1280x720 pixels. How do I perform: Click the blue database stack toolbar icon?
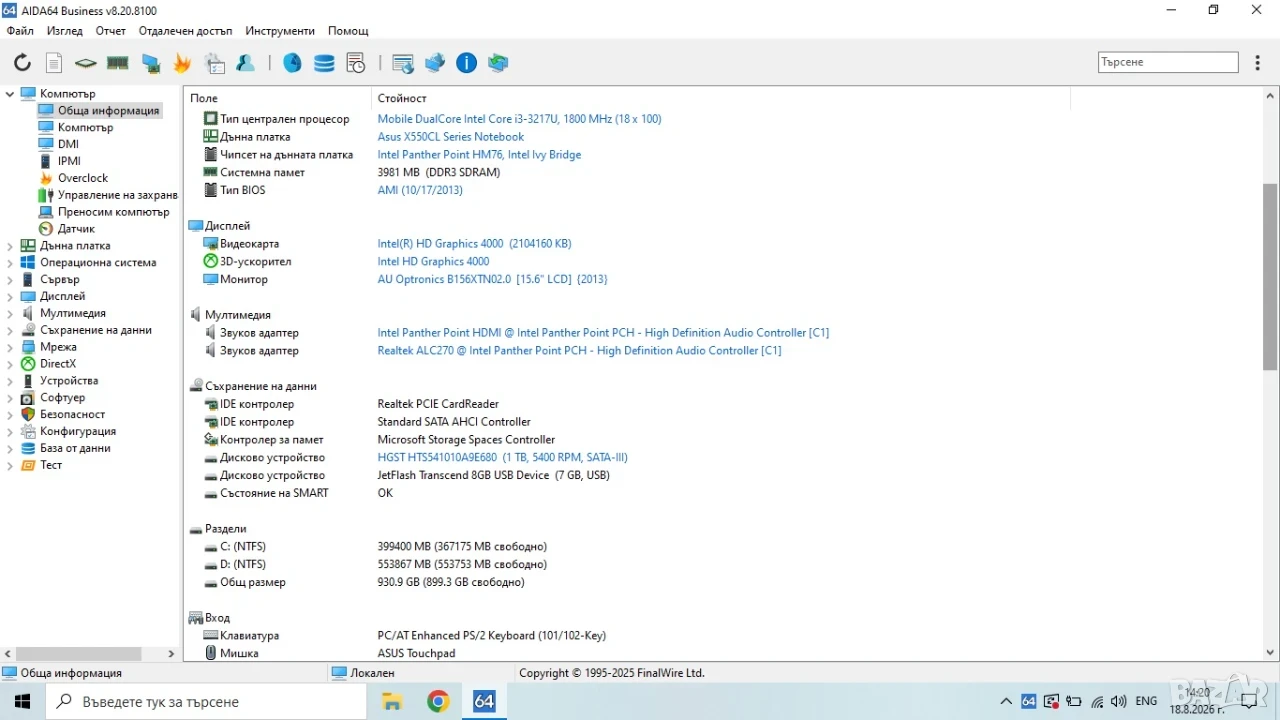324,63
